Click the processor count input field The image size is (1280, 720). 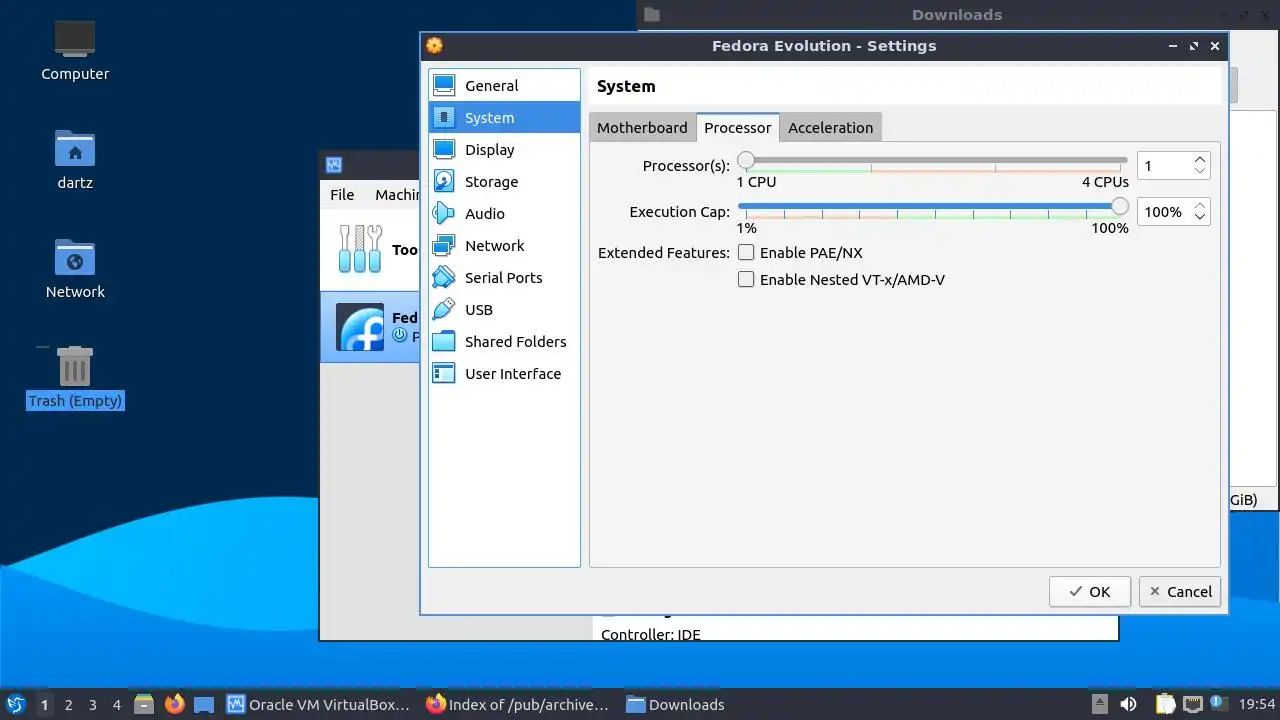[x=1164, y=165]
